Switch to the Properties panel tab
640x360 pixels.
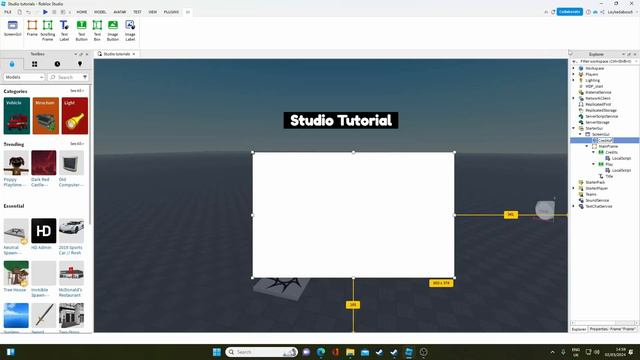coord(612,329)
